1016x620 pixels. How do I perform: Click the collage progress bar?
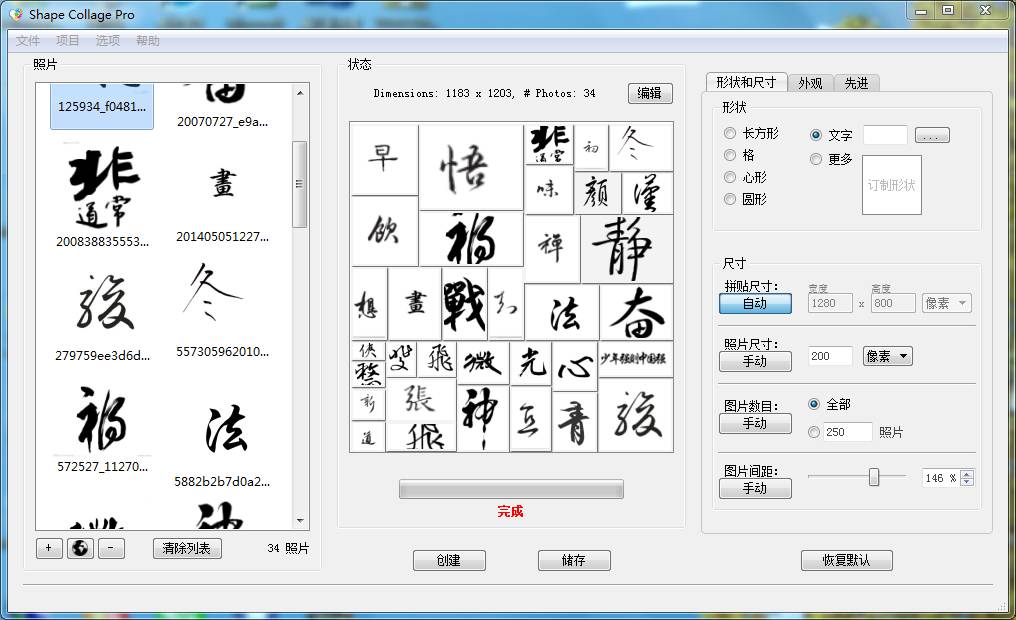click(x=511, y=489)
